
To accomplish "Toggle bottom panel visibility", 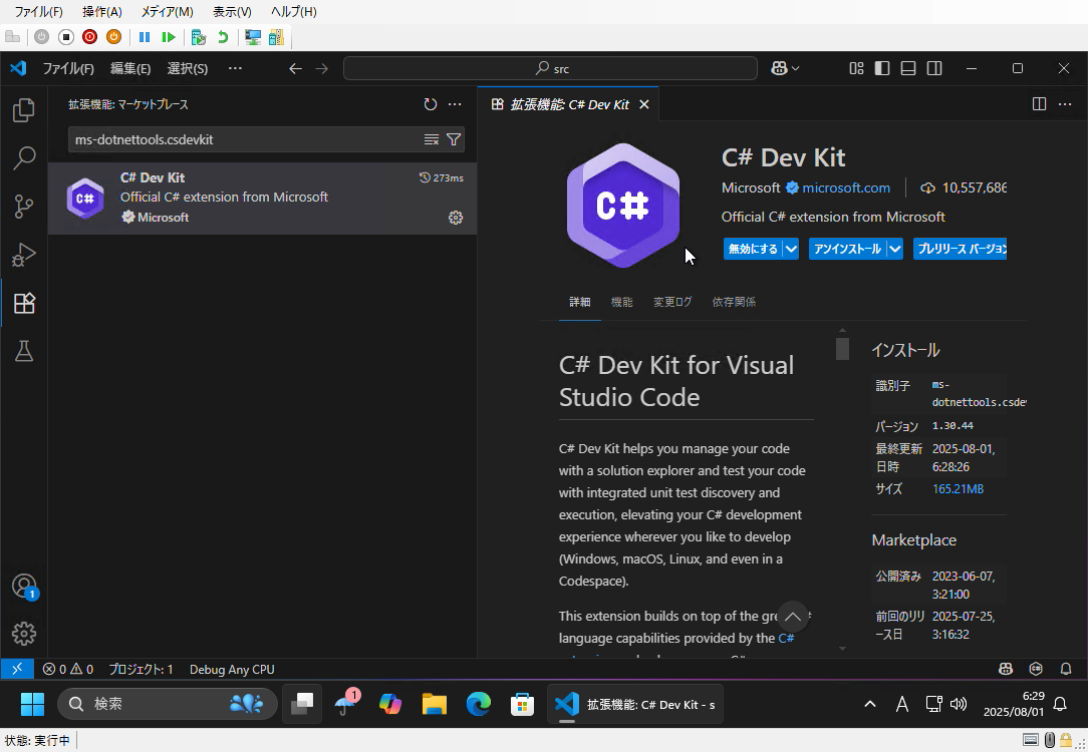I will coord(908,68).
